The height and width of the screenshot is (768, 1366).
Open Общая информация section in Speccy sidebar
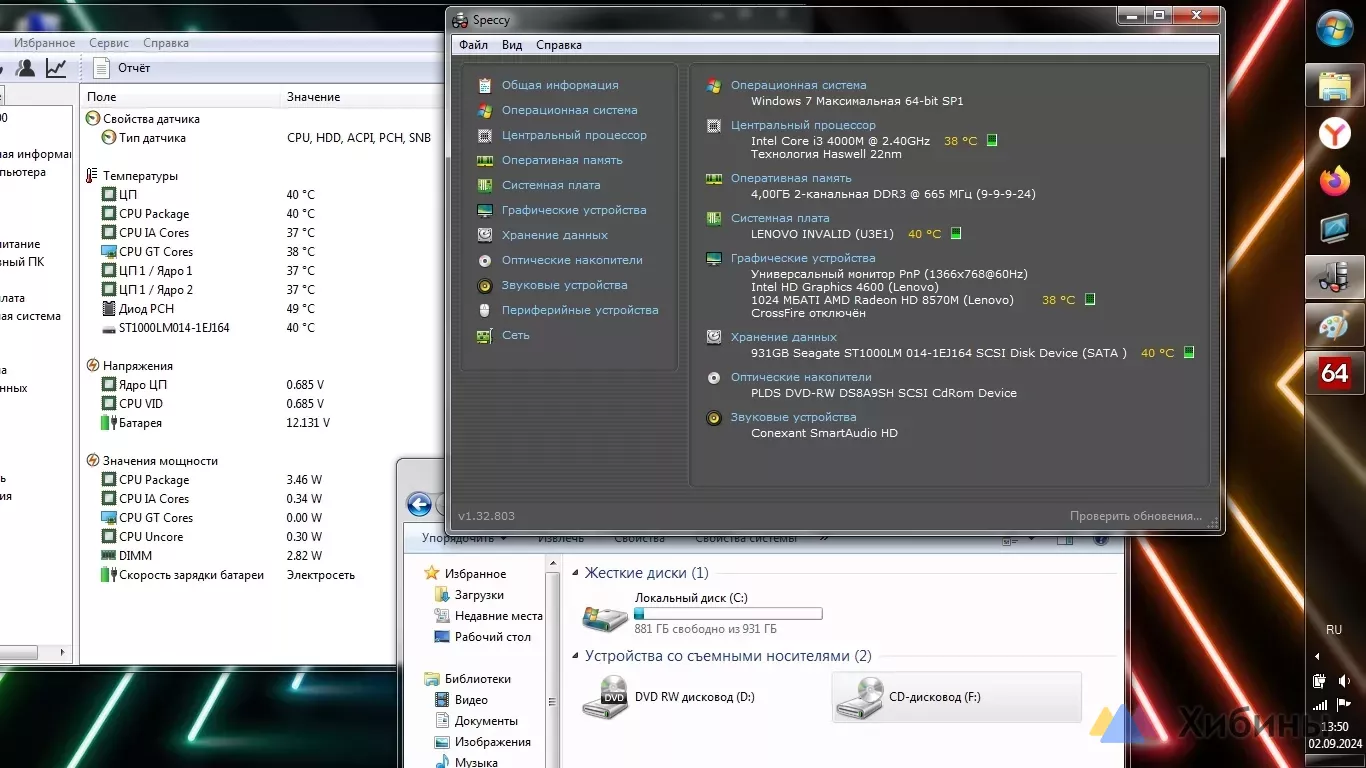coord(560,85)
